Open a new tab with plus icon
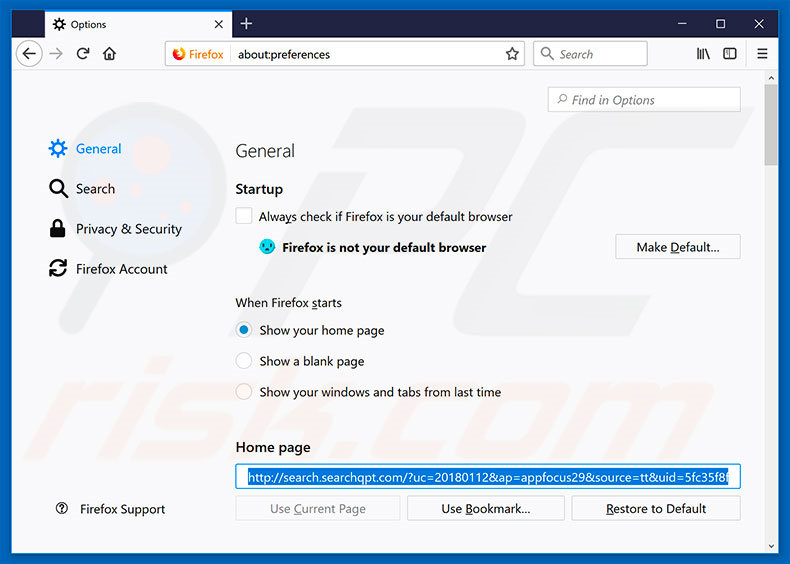The image size is (790, 564). pyautogui.click(x=246, y=23)
